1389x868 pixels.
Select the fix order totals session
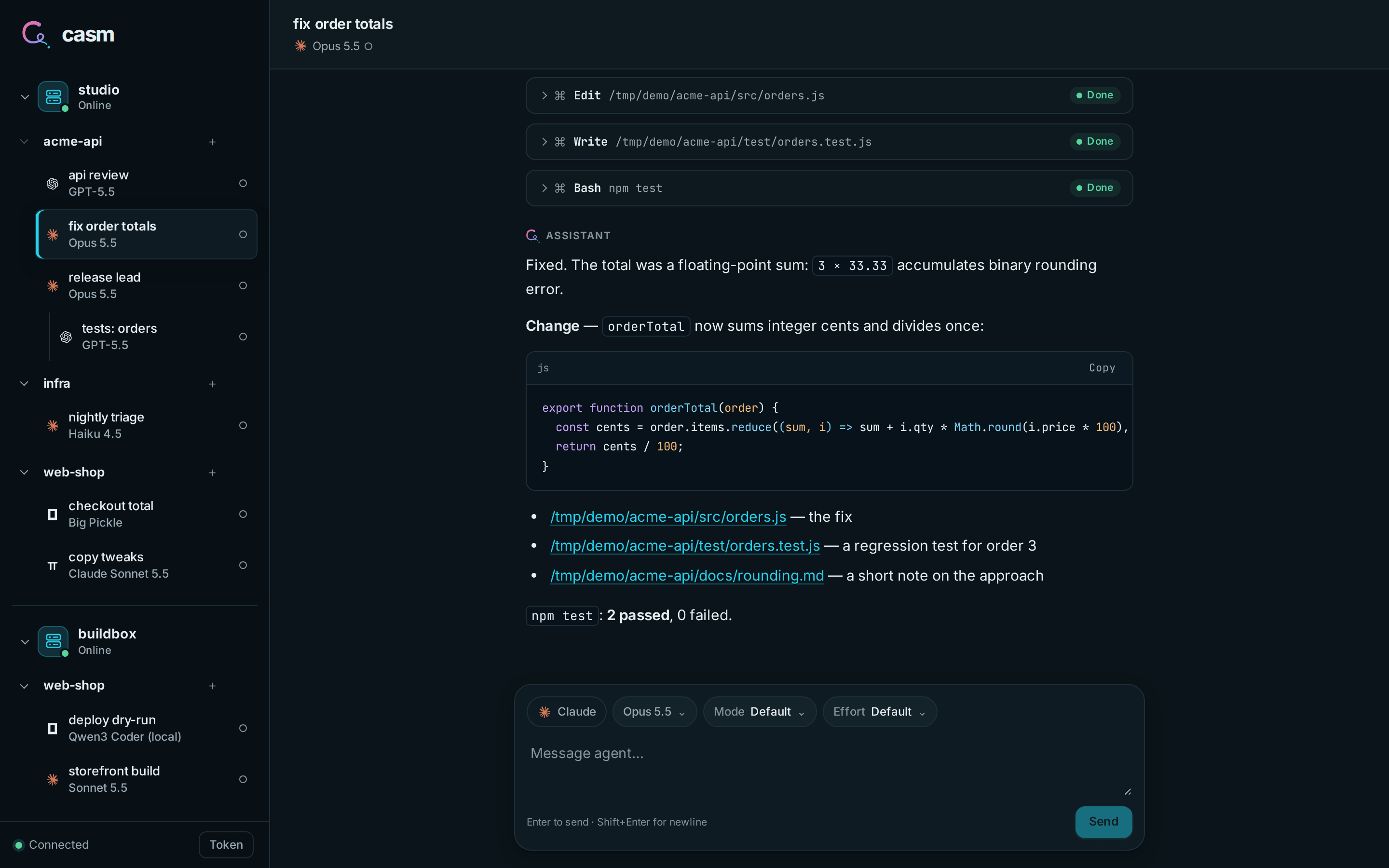point(146,234)
